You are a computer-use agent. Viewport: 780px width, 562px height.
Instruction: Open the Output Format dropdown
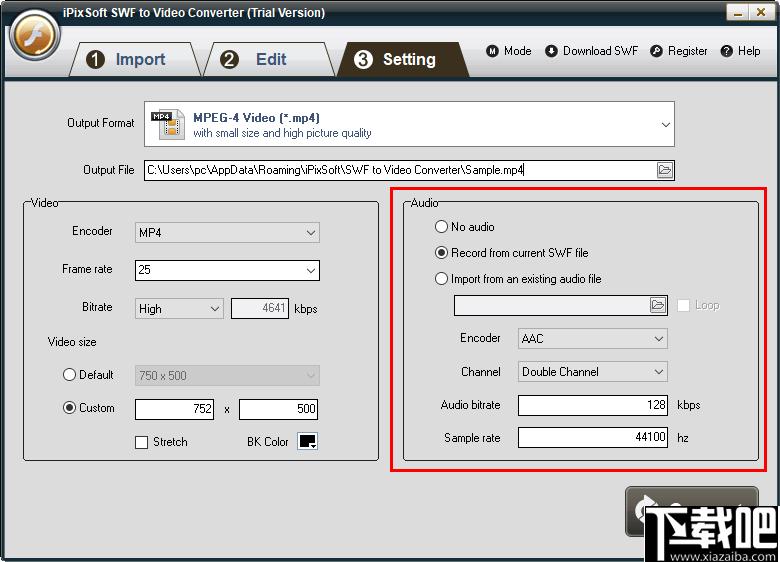409,124
